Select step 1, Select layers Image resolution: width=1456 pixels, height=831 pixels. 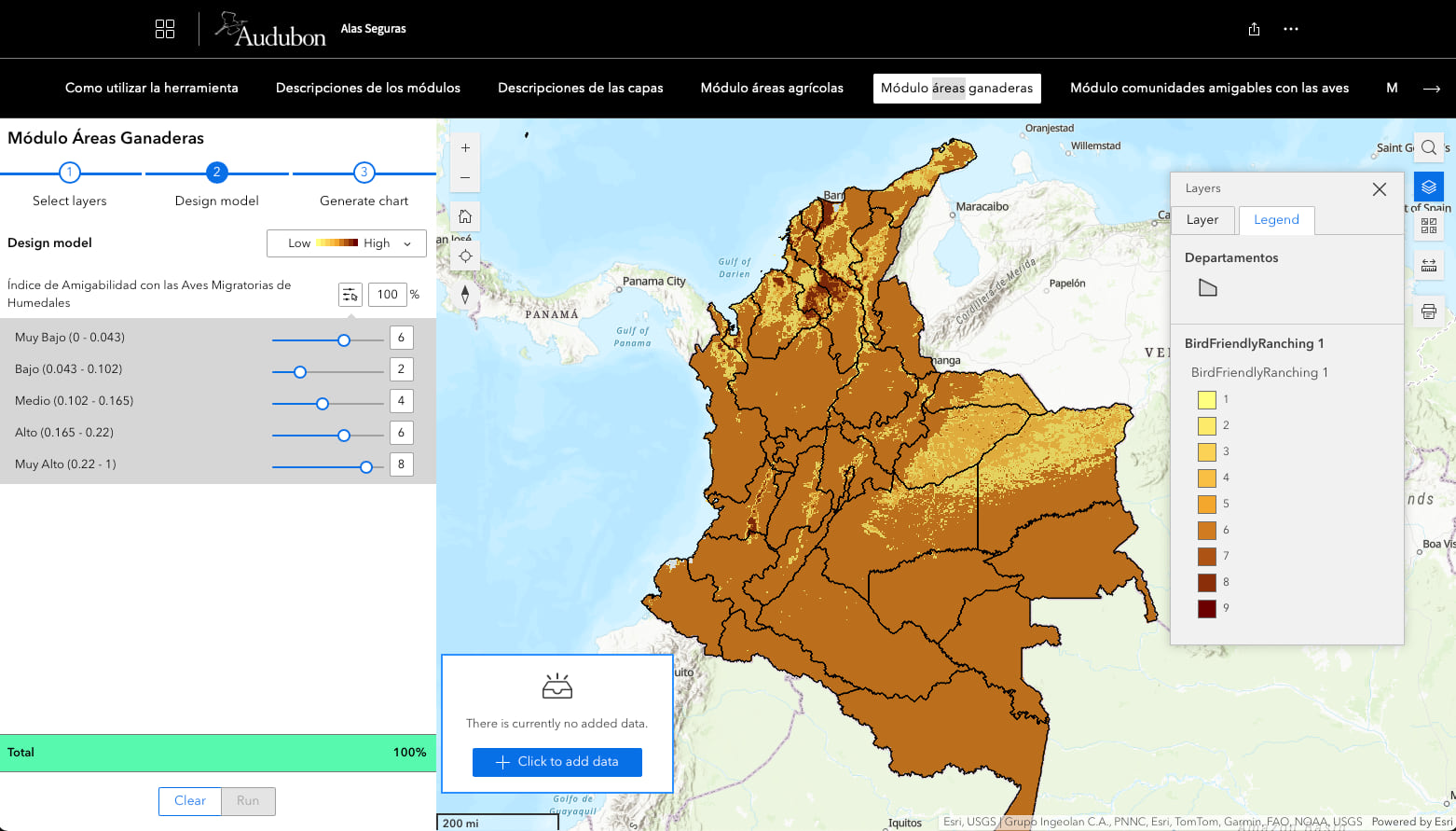[x=69, y=173]
